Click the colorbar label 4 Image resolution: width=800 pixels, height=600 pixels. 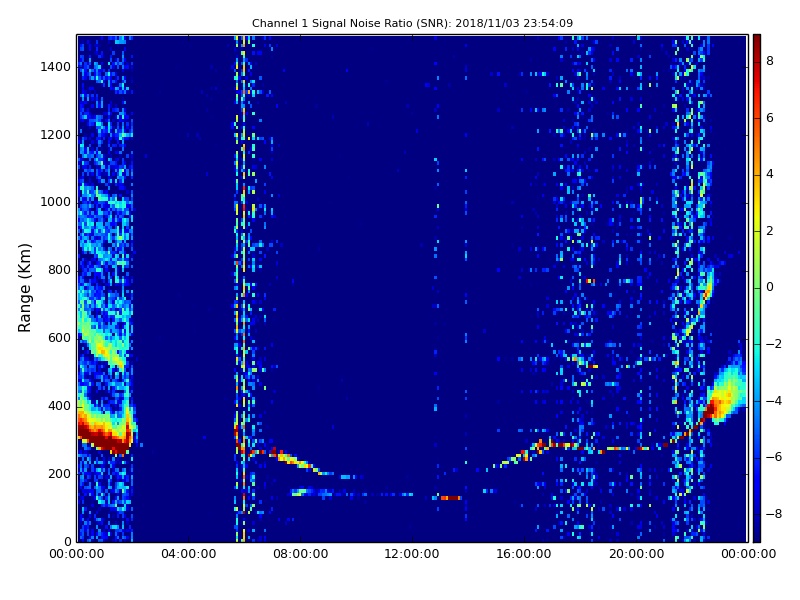pos(770,174)
